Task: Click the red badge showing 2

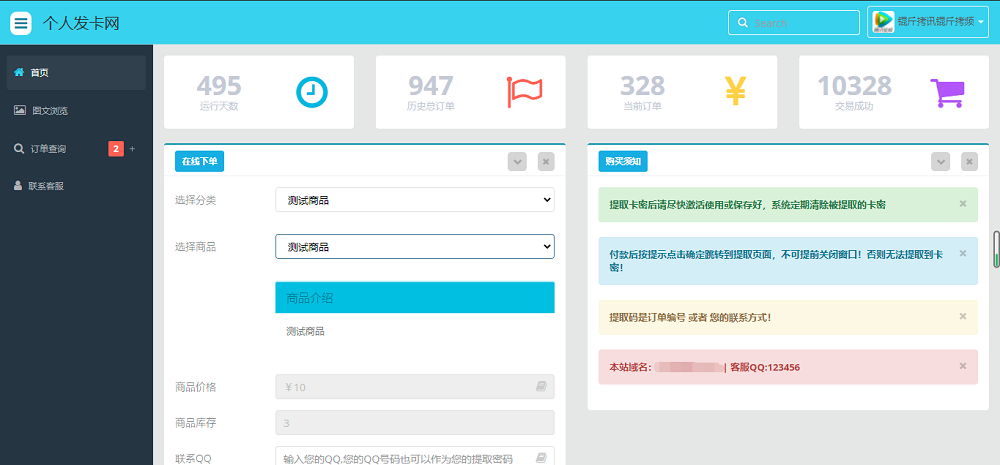Action: (x=116, y=149)
